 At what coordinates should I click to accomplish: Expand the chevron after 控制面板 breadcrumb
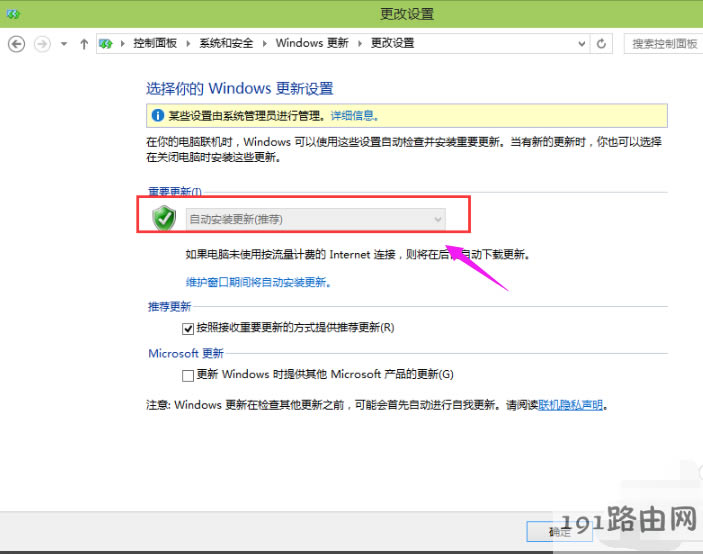188,43
